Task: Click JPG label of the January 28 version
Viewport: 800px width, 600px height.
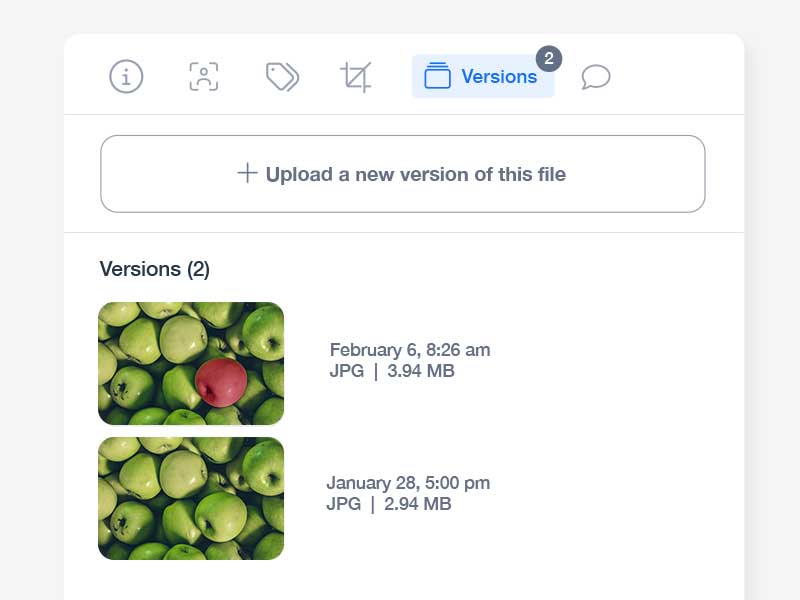Action: click(x=343, y=504)
